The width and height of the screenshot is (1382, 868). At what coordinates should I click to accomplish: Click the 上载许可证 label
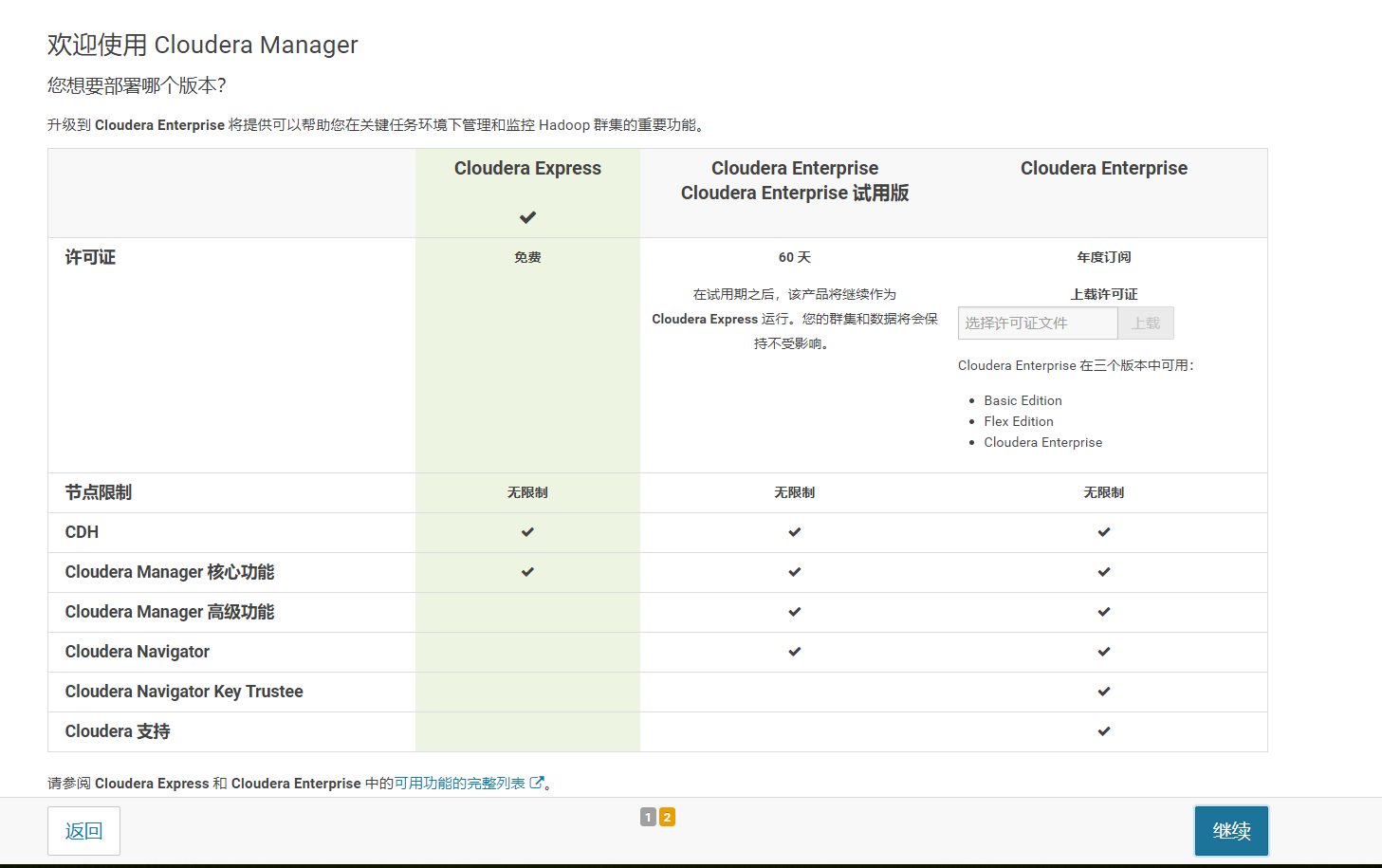click(x=1104, y=294)
